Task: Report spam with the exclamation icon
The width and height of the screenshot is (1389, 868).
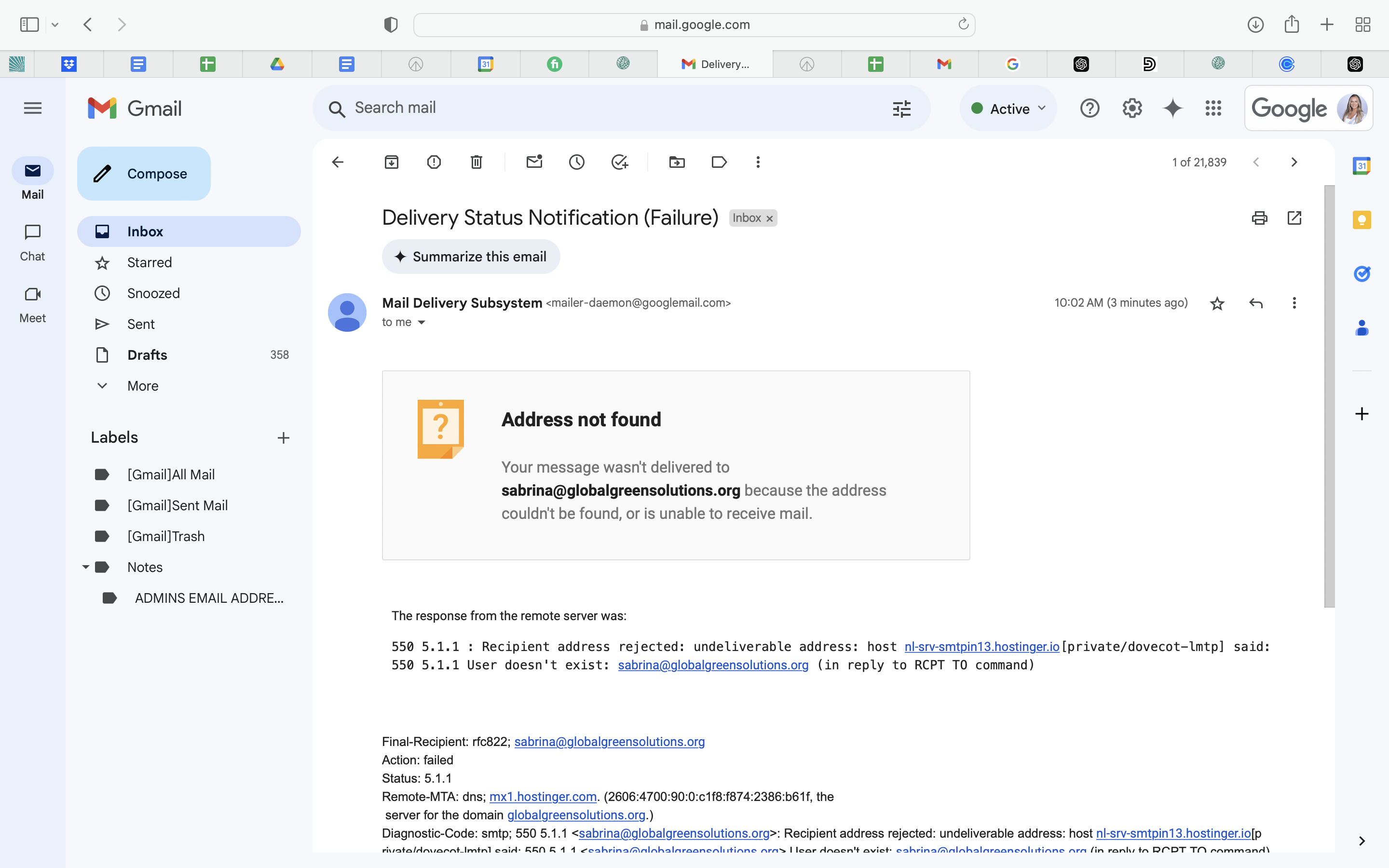Action: tap(434, 162)
